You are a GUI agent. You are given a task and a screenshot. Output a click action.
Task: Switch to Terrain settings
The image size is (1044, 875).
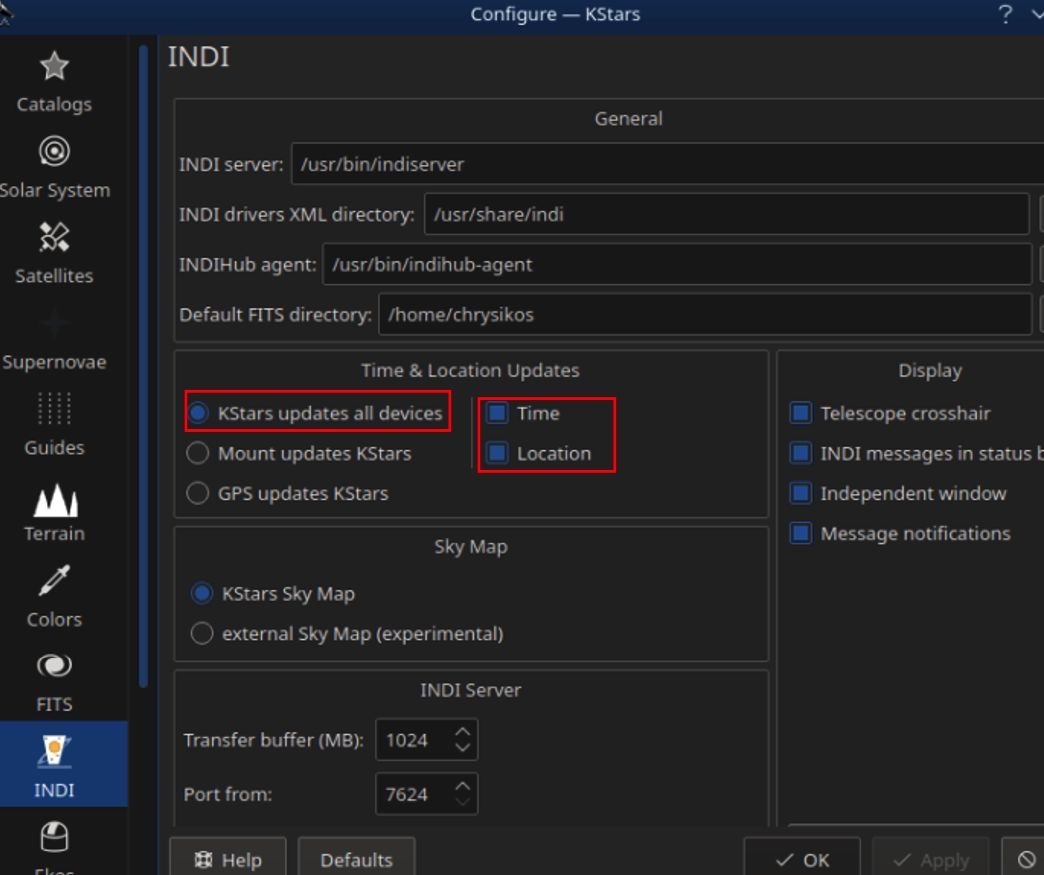[54, 513]
